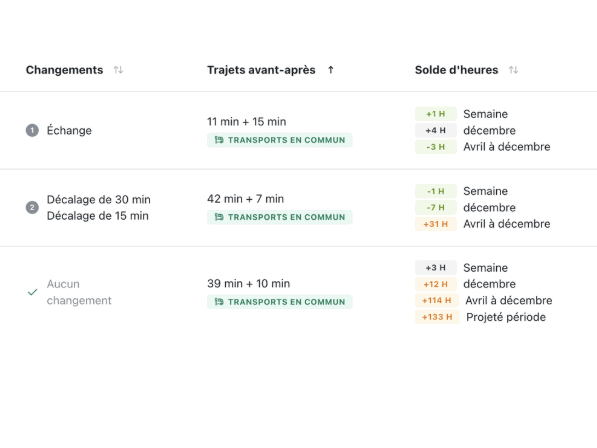Click the Aucun changement row text
Viewport: 597px width, 448px height.
pos(79,292)
